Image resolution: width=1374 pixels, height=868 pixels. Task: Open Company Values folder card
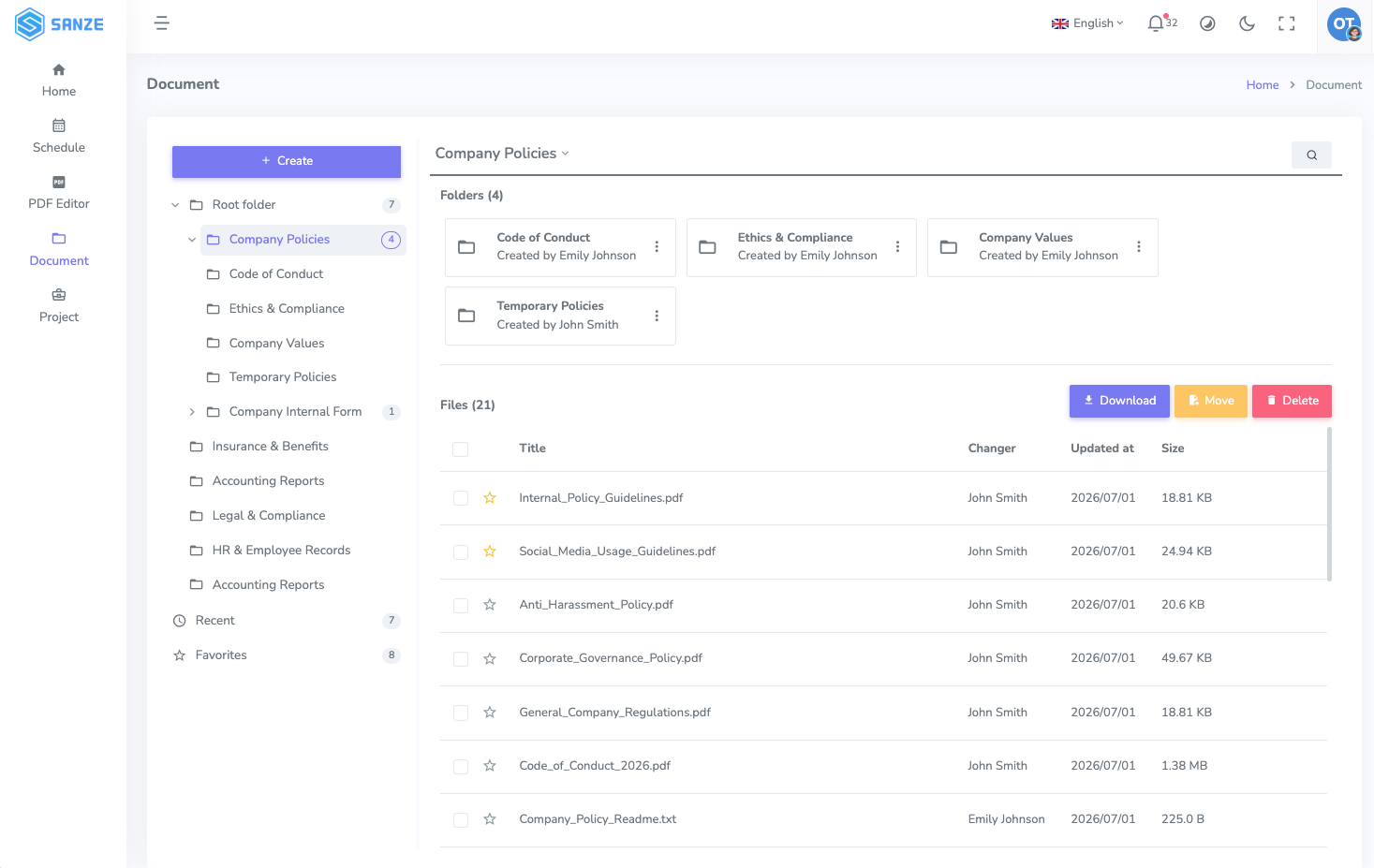(x=1042, y=247)
